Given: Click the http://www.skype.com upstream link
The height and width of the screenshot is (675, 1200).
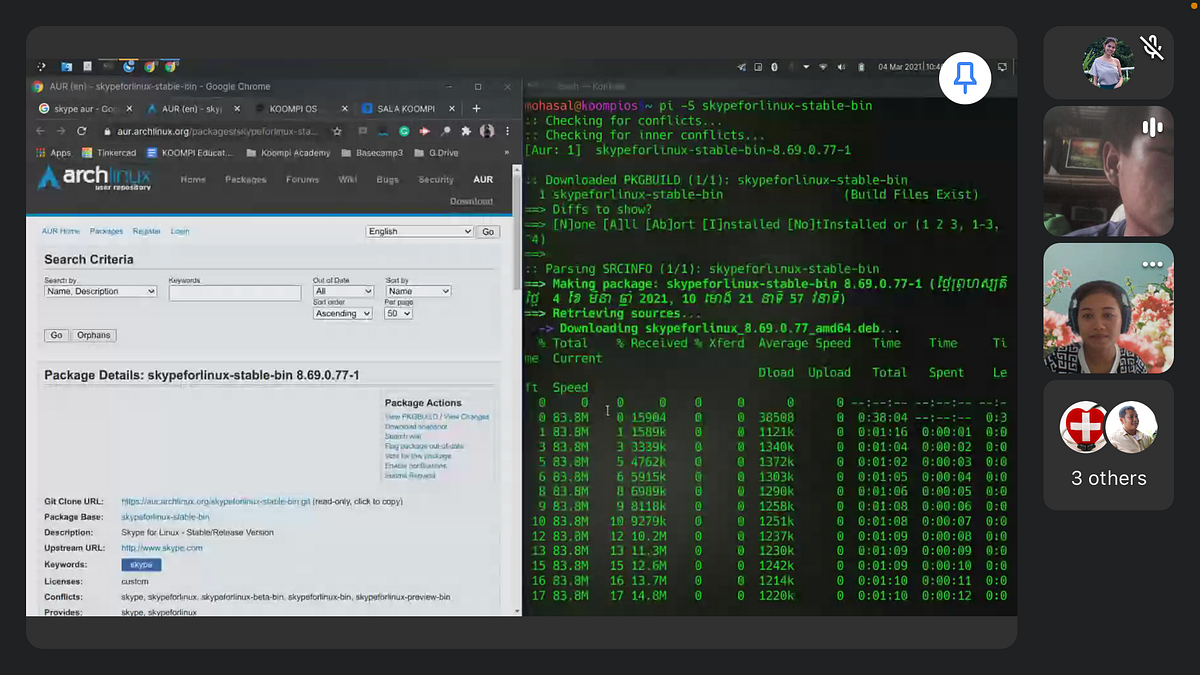Looking at the screenshot, I should 162,548.
